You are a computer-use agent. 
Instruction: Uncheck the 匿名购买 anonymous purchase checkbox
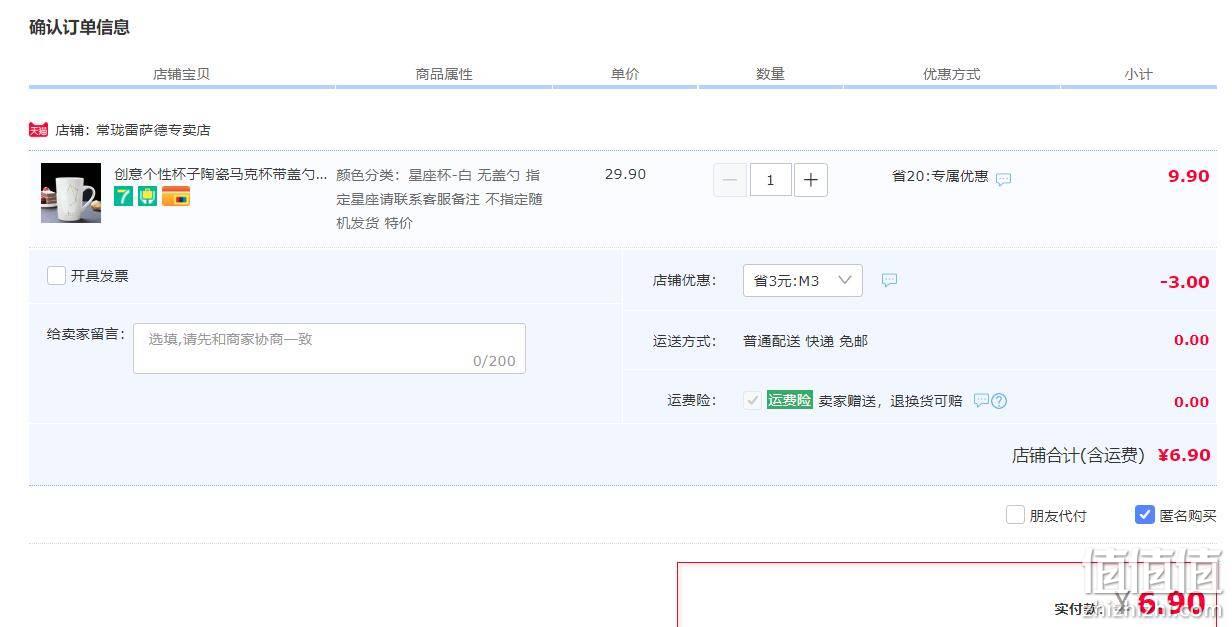[1145, 515]
